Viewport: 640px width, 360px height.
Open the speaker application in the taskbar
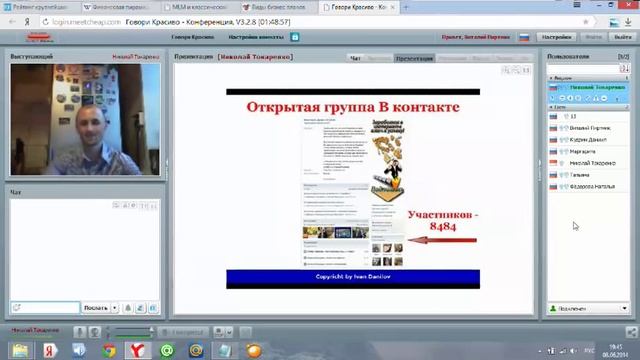[x=79, y=351]
